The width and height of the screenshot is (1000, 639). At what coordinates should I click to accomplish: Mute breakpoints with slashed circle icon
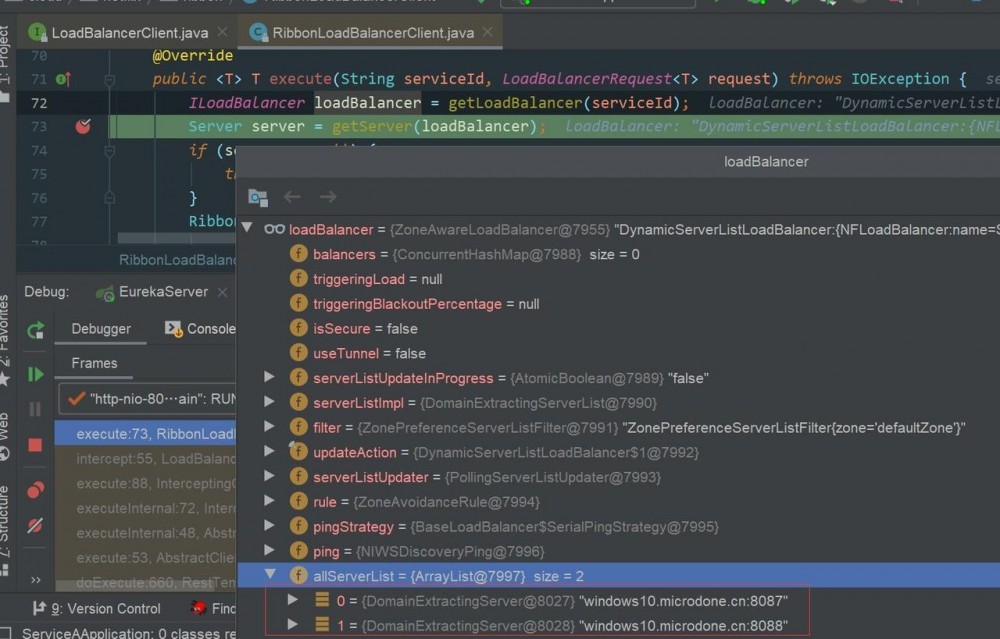pyautogui.click(x=35, y=525)
